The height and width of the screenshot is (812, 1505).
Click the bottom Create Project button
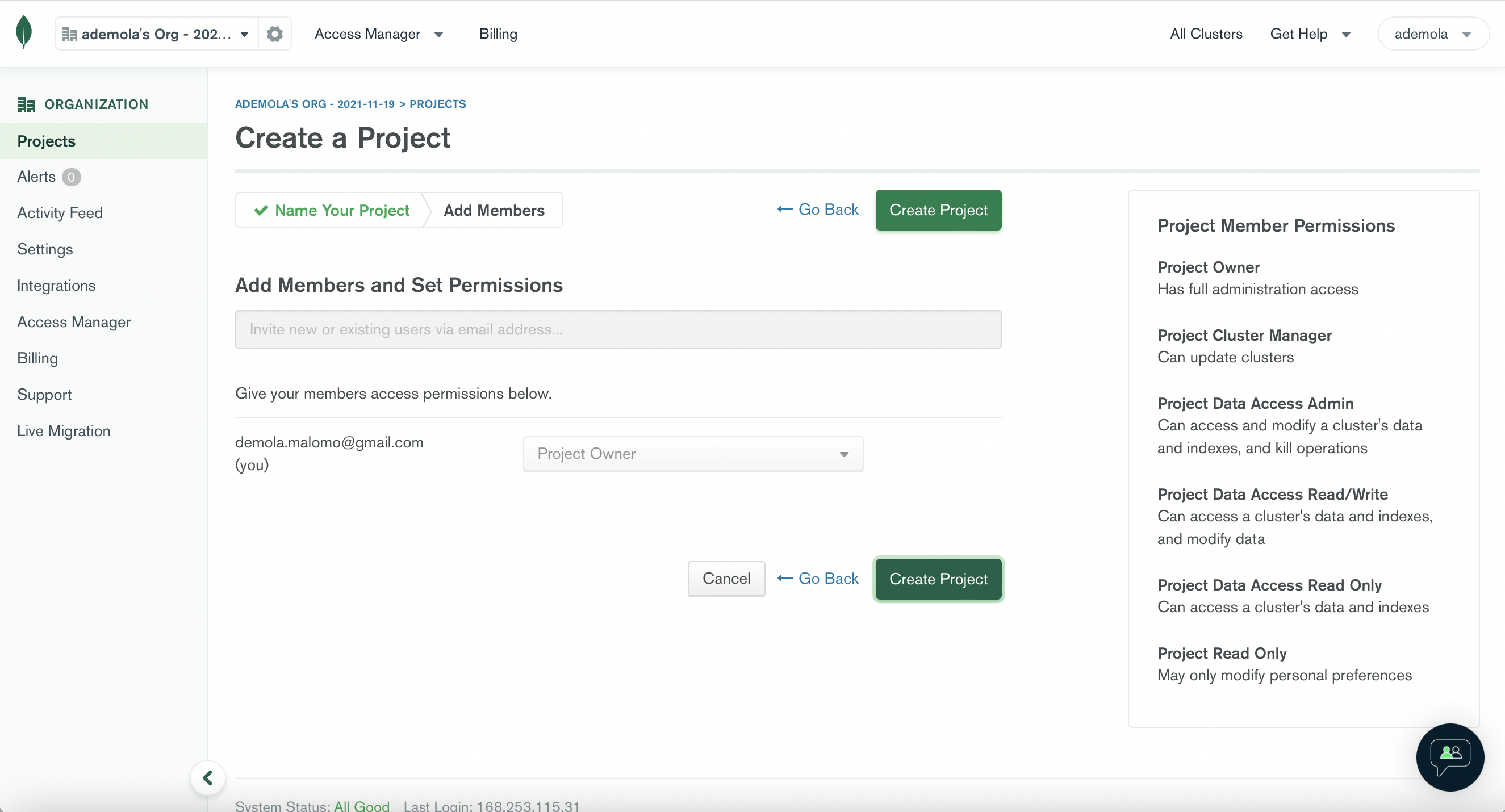click(x=938, y=578)
